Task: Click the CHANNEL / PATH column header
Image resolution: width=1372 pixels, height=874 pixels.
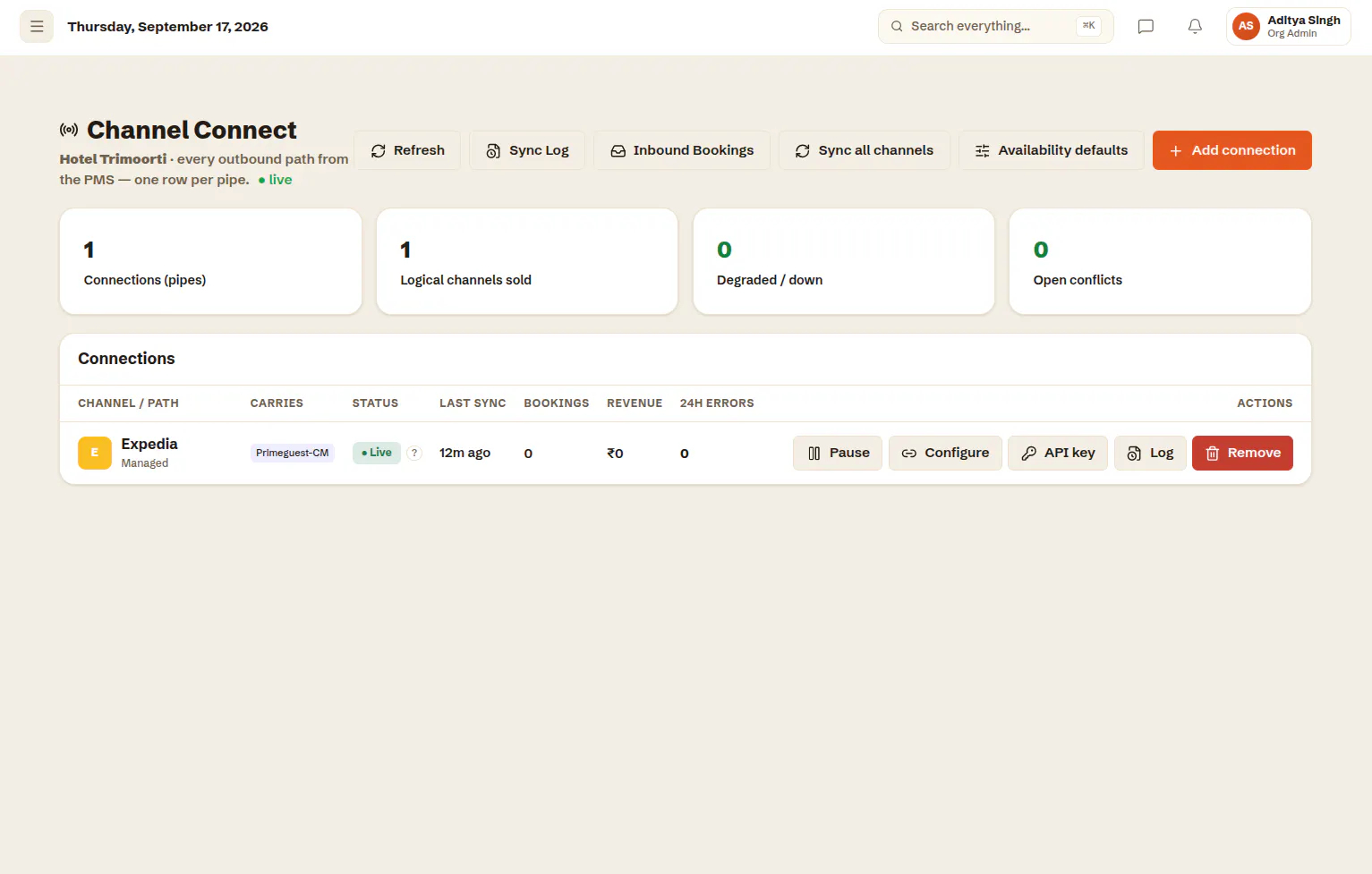Action: (x=128, y=403)
